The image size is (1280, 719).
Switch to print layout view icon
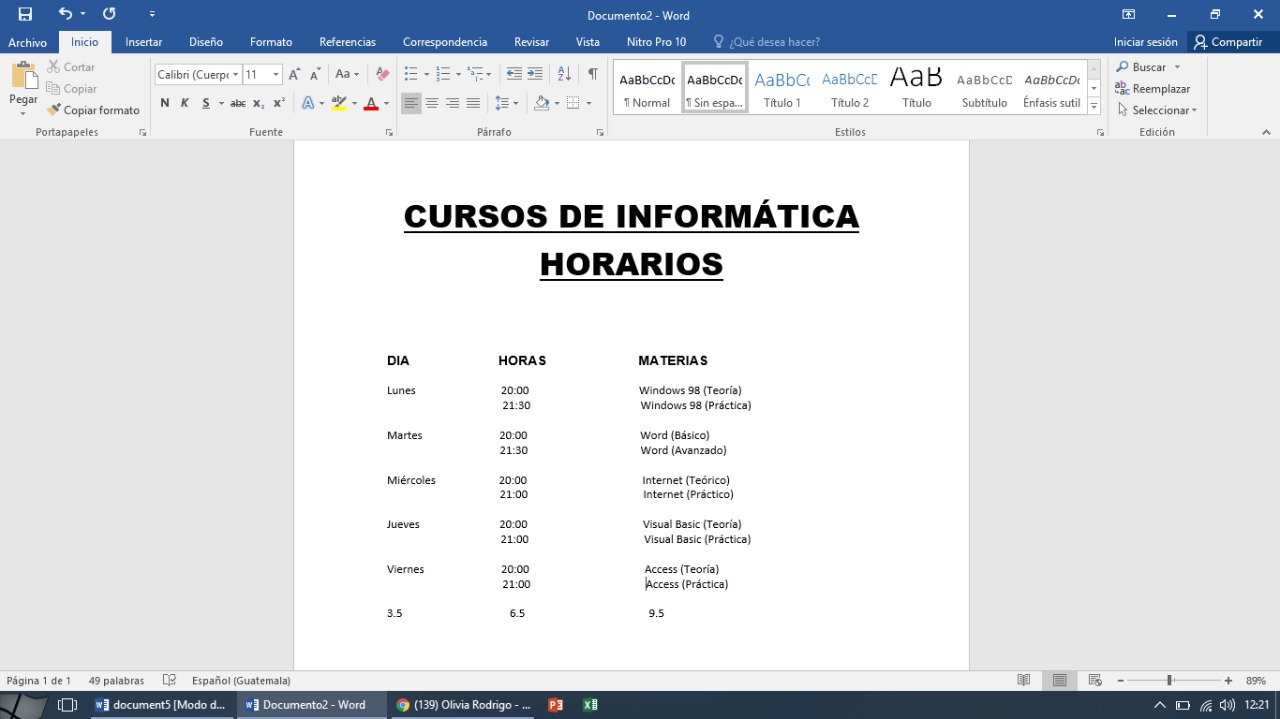click(x=1059, y=680)
